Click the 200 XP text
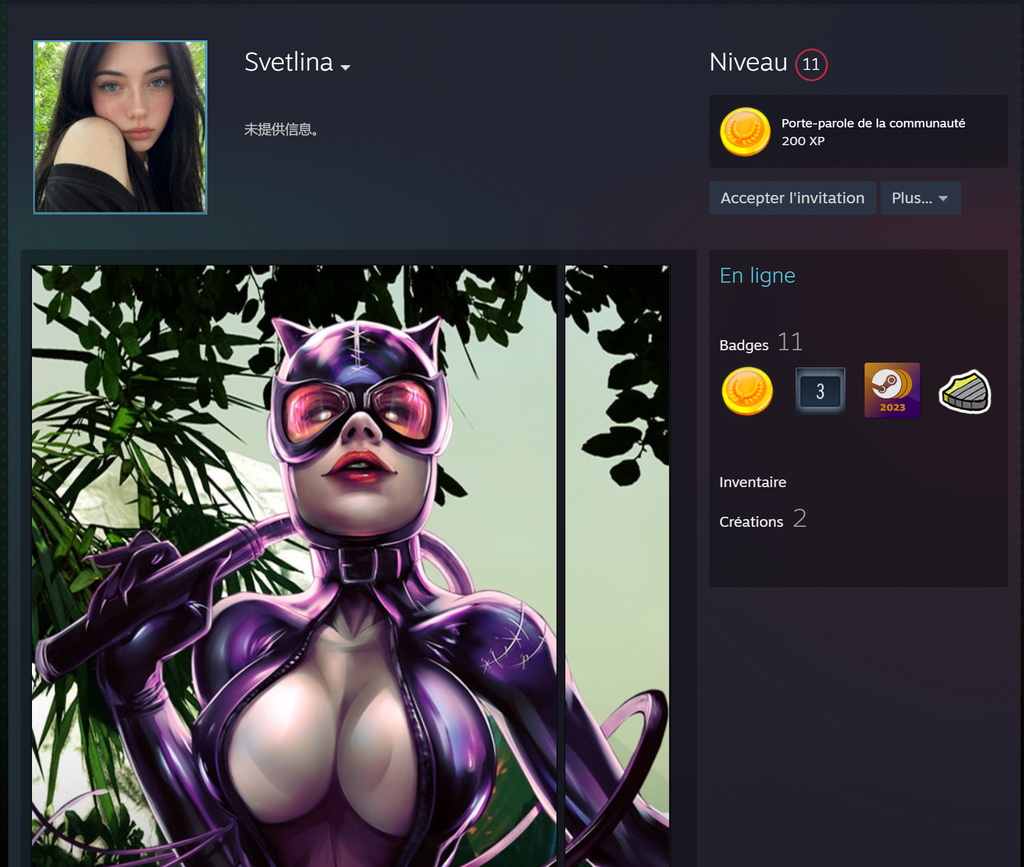The height and width of the screenshot is (867, 1024). (803, 141)
